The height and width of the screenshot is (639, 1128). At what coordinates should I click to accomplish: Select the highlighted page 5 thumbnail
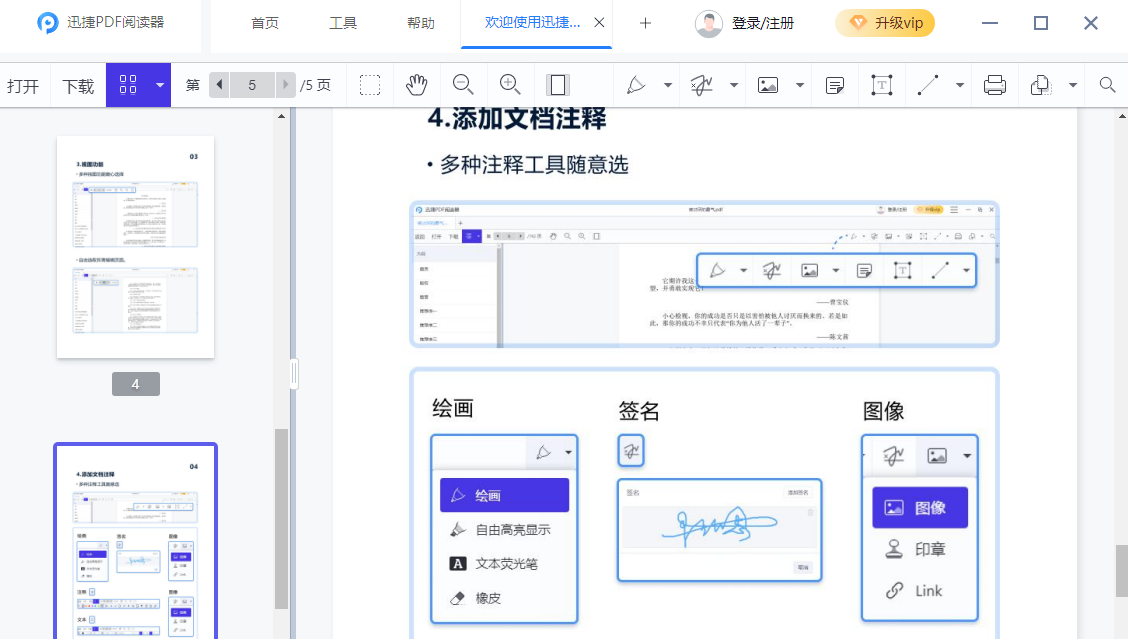click(x=135, y=541)
